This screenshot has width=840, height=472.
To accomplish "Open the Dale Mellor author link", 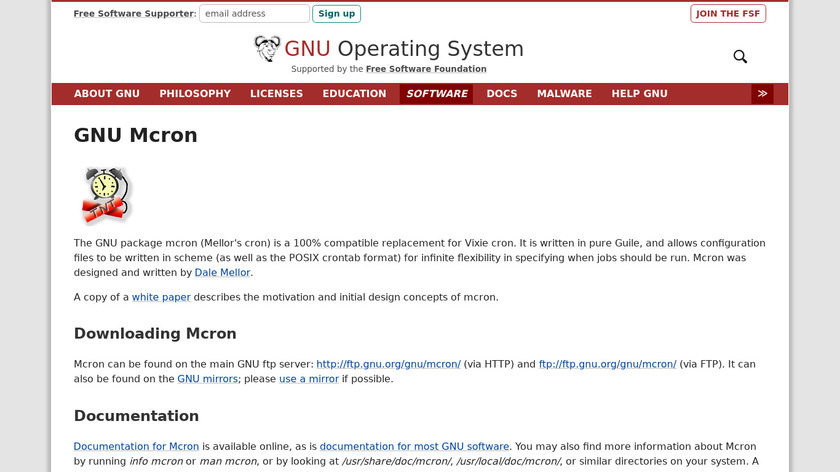I will coord(223,272).
